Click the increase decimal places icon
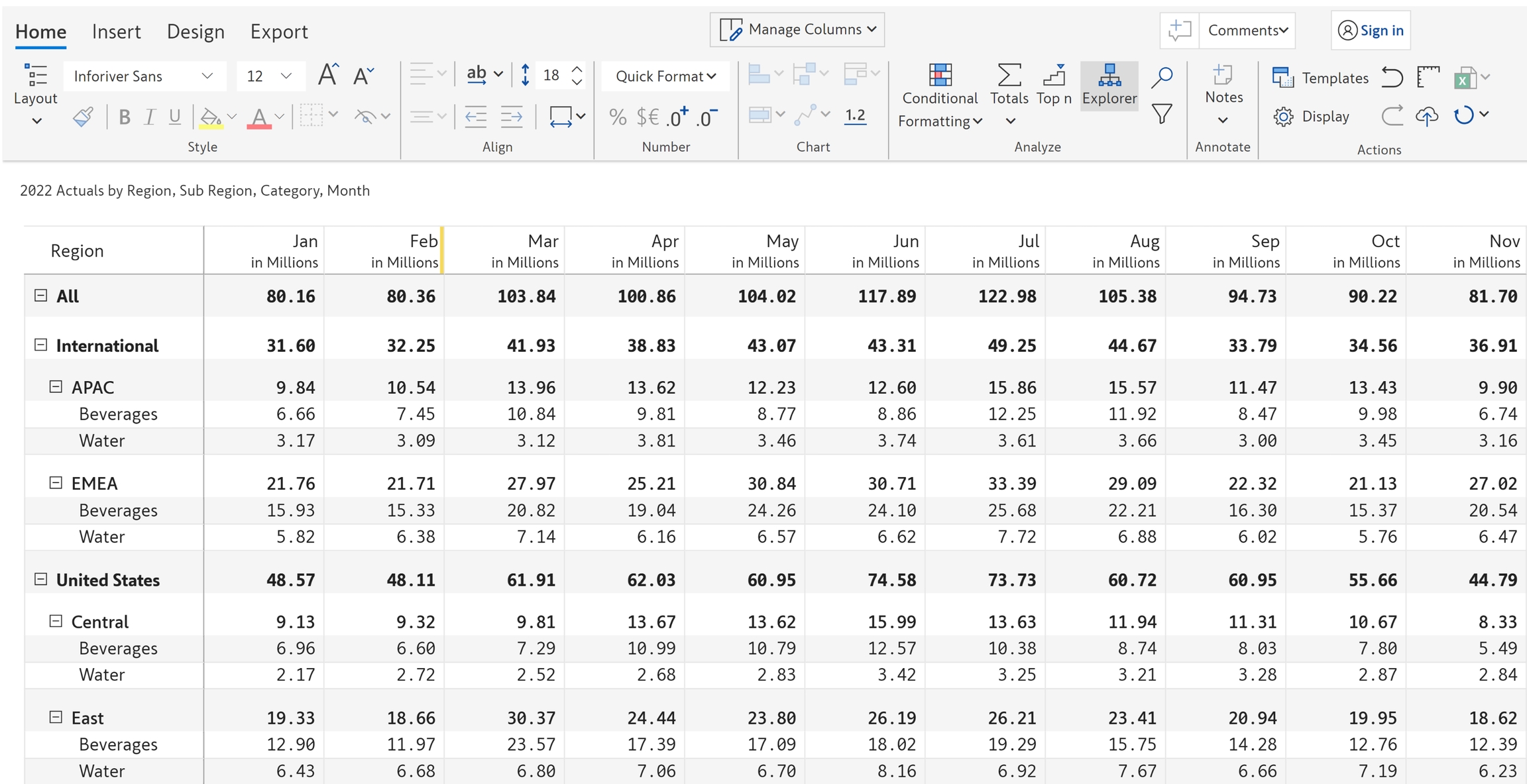1527x784 pixels. click(x=677, y=117)
